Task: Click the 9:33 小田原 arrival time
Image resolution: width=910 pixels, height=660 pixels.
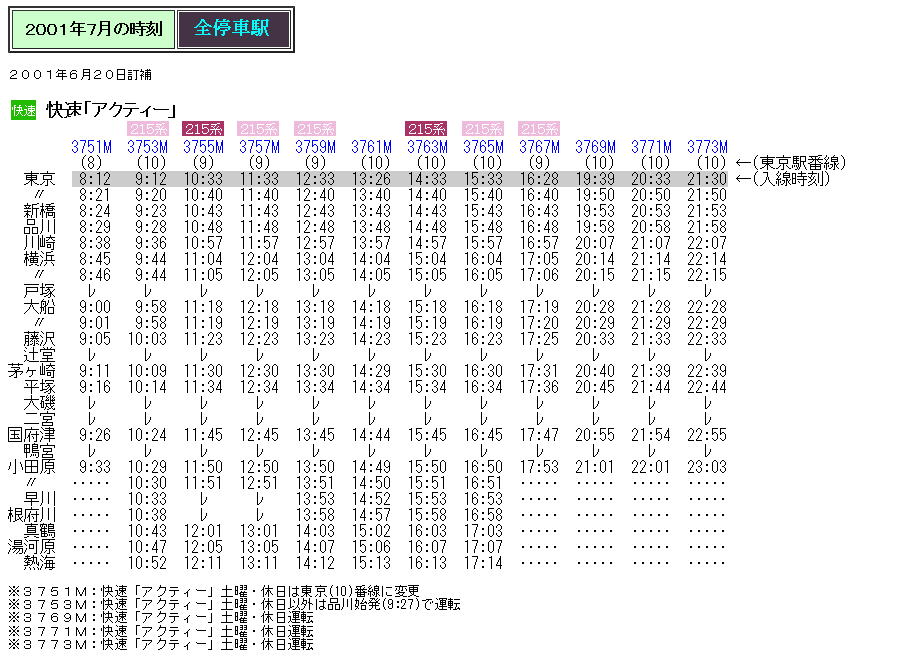Action: pos(95,467)
